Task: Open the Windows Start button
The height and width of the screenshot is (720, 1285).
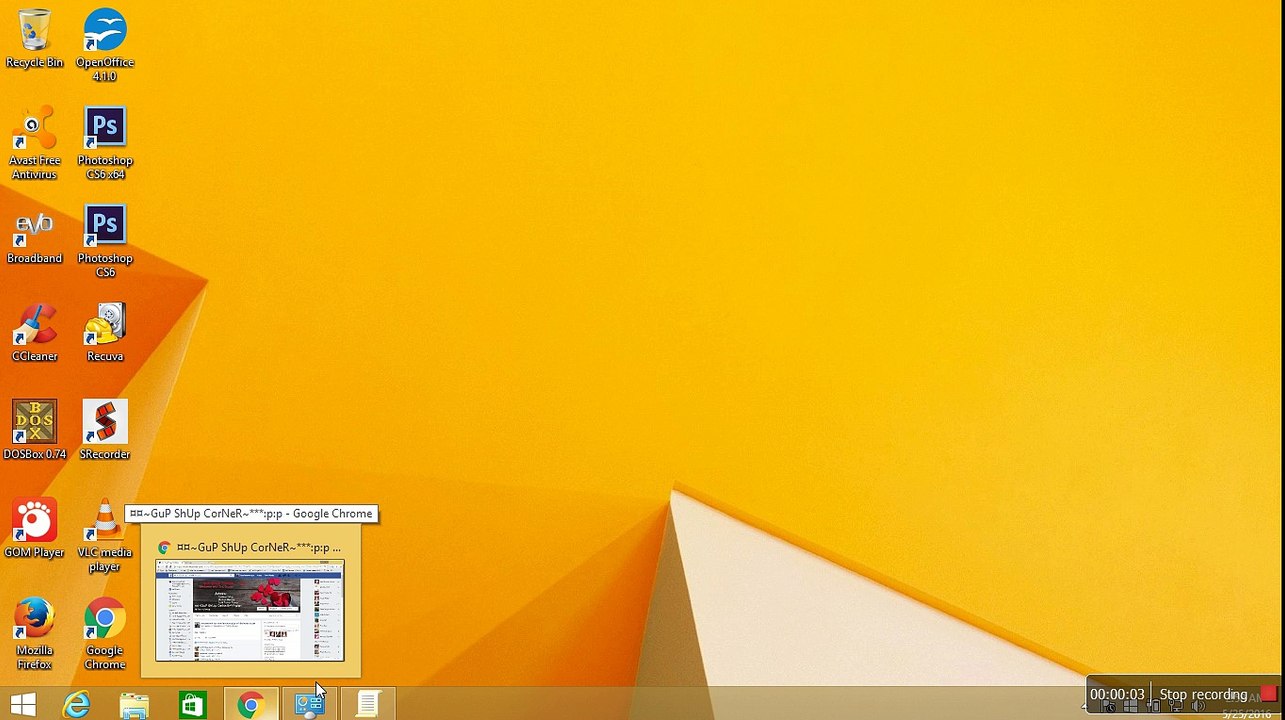Action: 23,705
